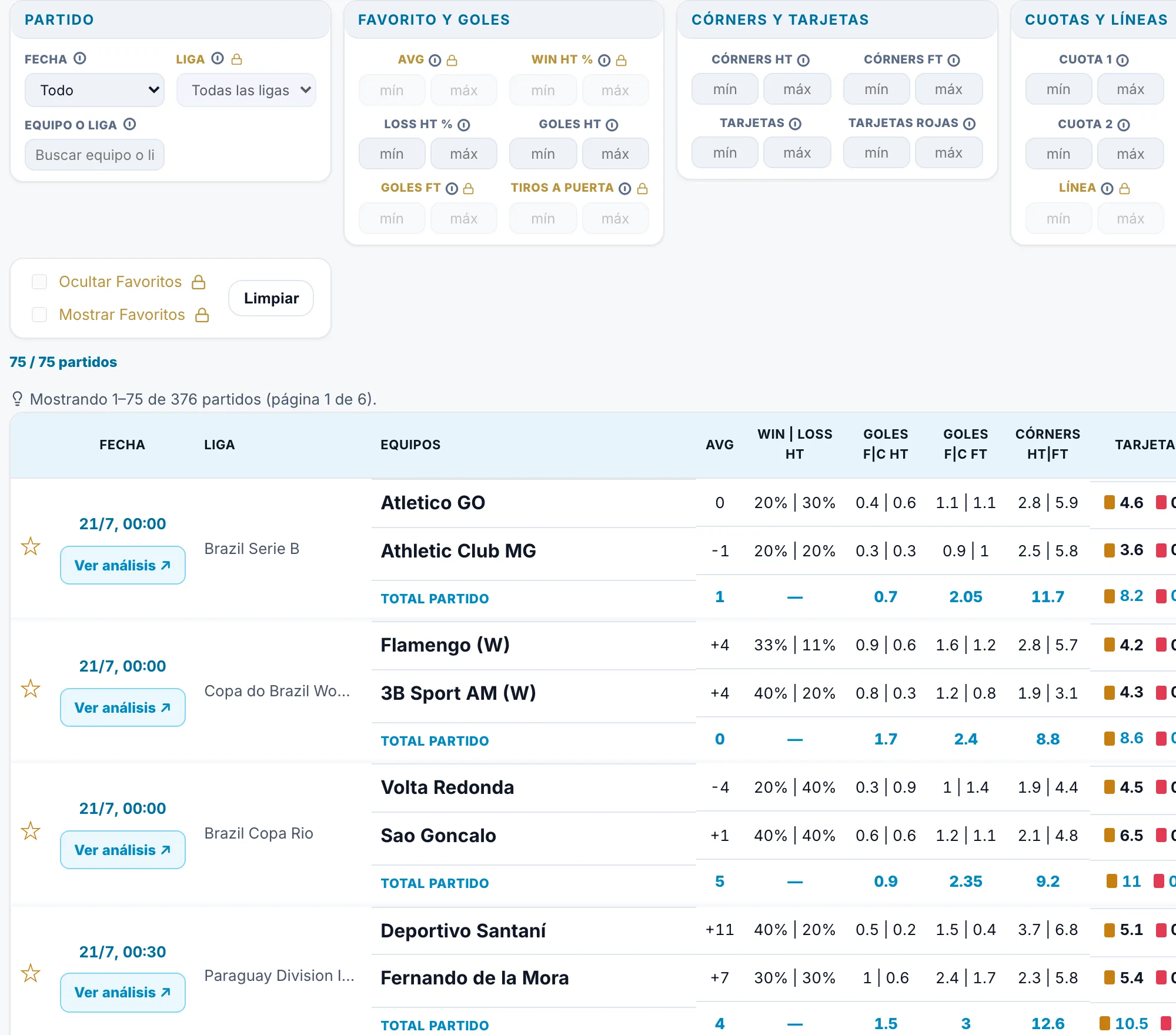The height and width of the screenshot is (1035, 1176).
Task: Click the 75 / 75 partidos counter
Action: click(x=64, y=362)
